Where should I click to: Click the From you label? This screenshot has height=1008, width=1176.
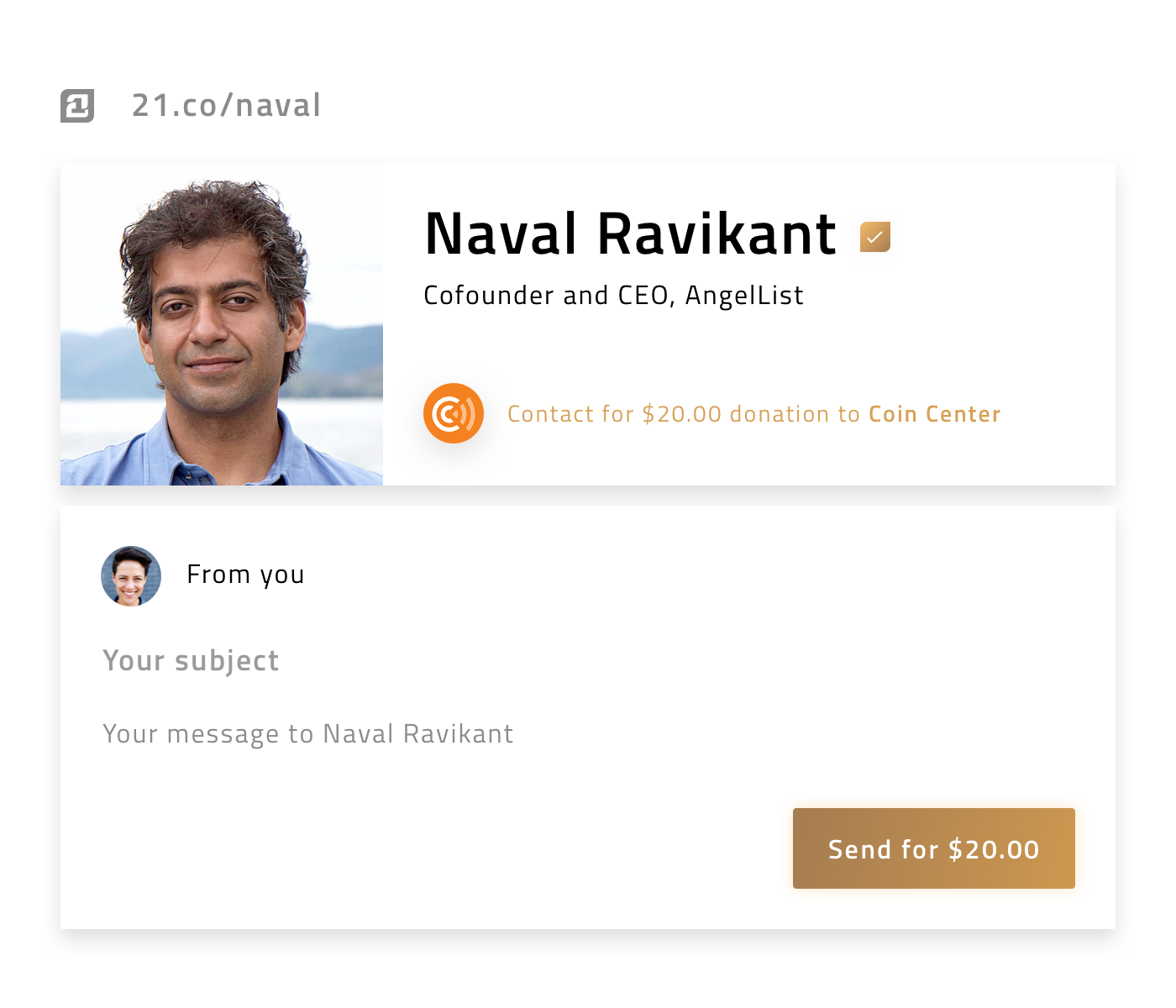click(245, 575)
